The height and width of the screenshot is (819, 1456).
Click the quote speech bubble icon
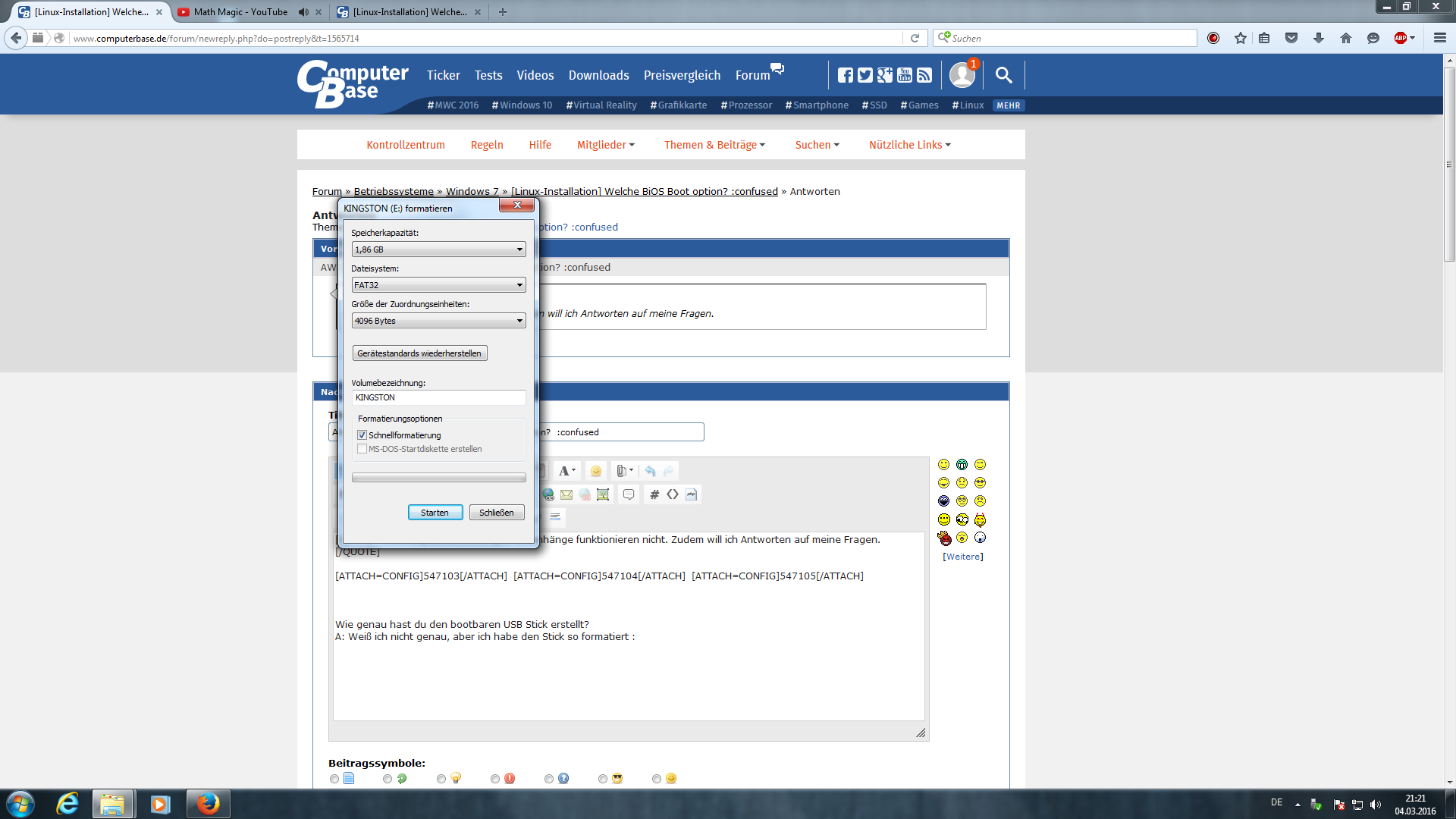click(x=629, y=494)
